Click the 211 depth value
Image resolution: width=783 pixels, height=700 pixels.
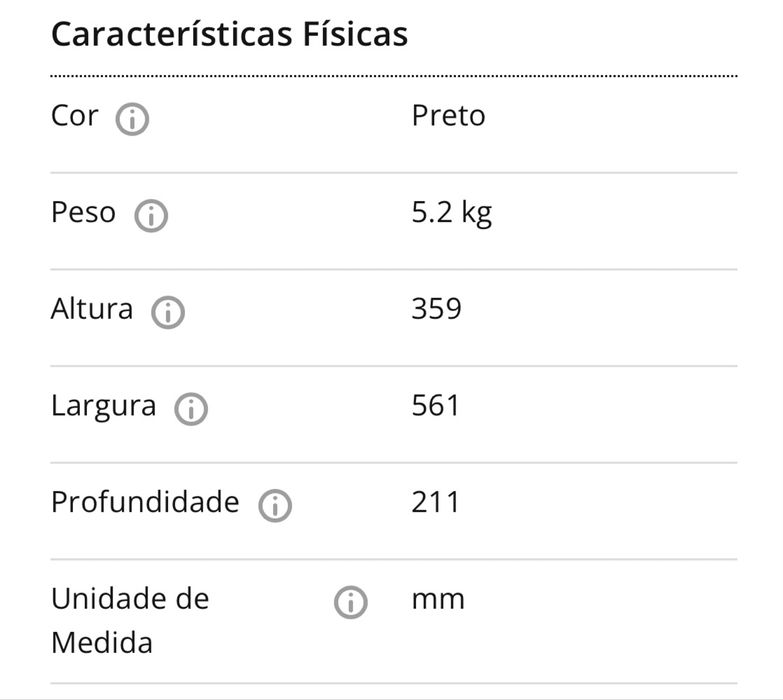436,502
